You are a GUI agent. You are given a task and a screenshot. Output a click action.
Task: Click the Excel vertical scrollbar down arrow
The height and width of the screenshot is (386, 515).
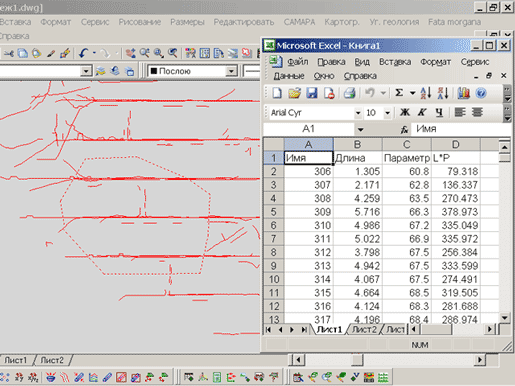click(505, 318)
